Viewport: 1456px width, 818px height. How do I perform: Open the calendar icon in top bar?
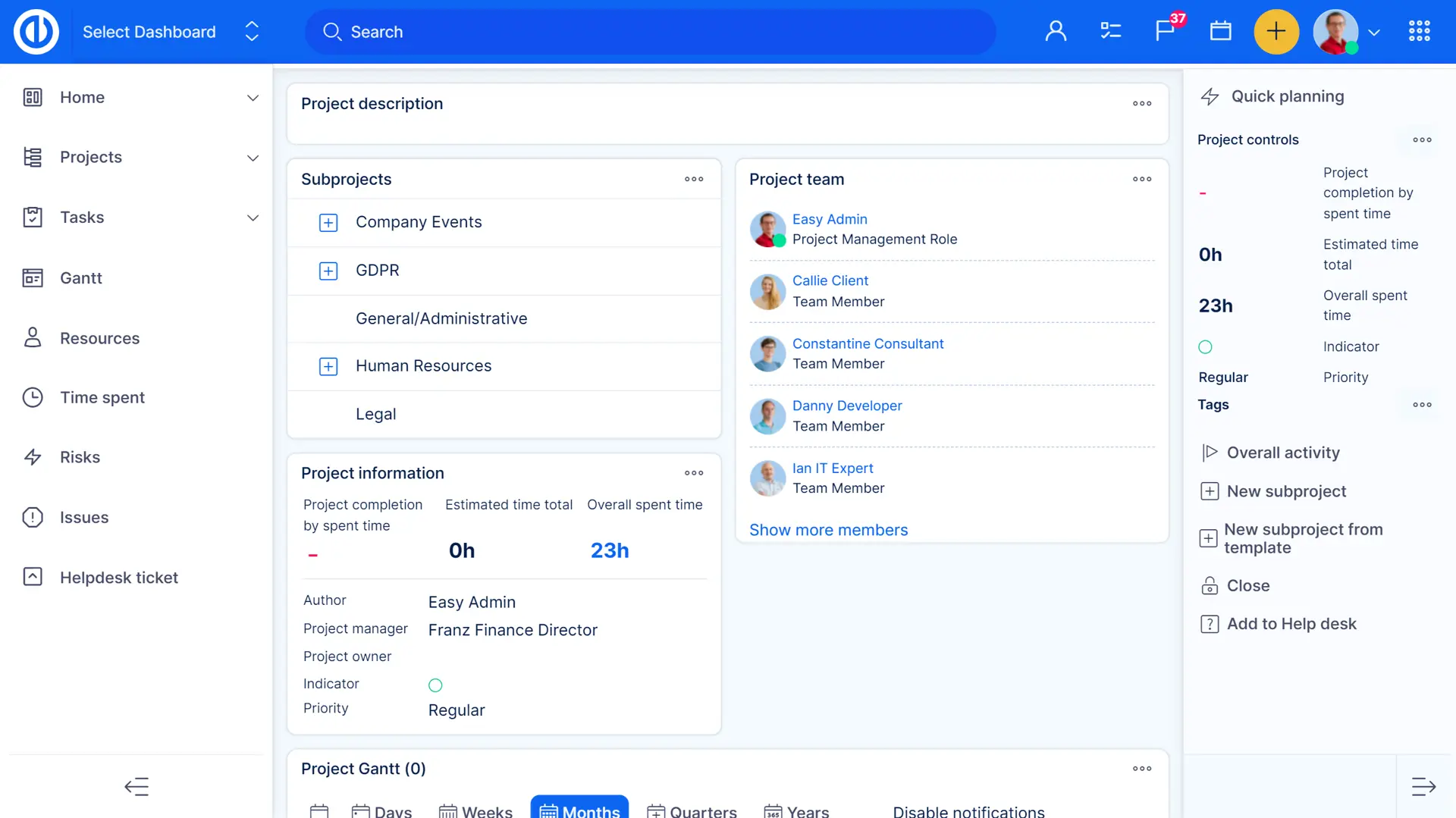pyautogui.click(x=1220, y=31)
